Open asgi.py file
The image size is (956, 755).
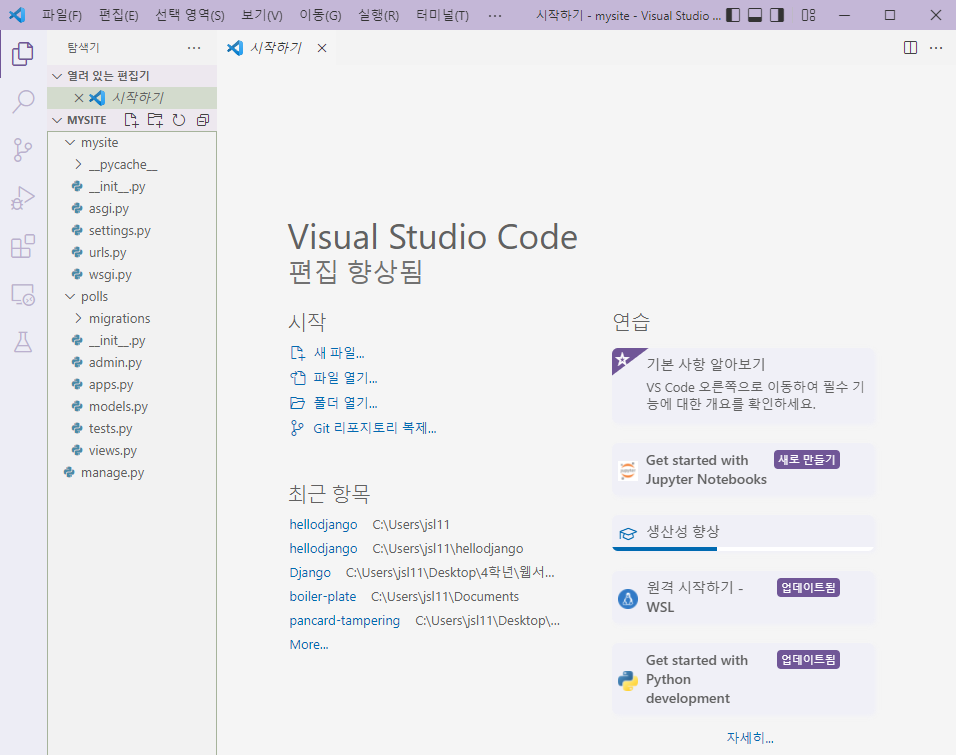click(x=132, y=209)
